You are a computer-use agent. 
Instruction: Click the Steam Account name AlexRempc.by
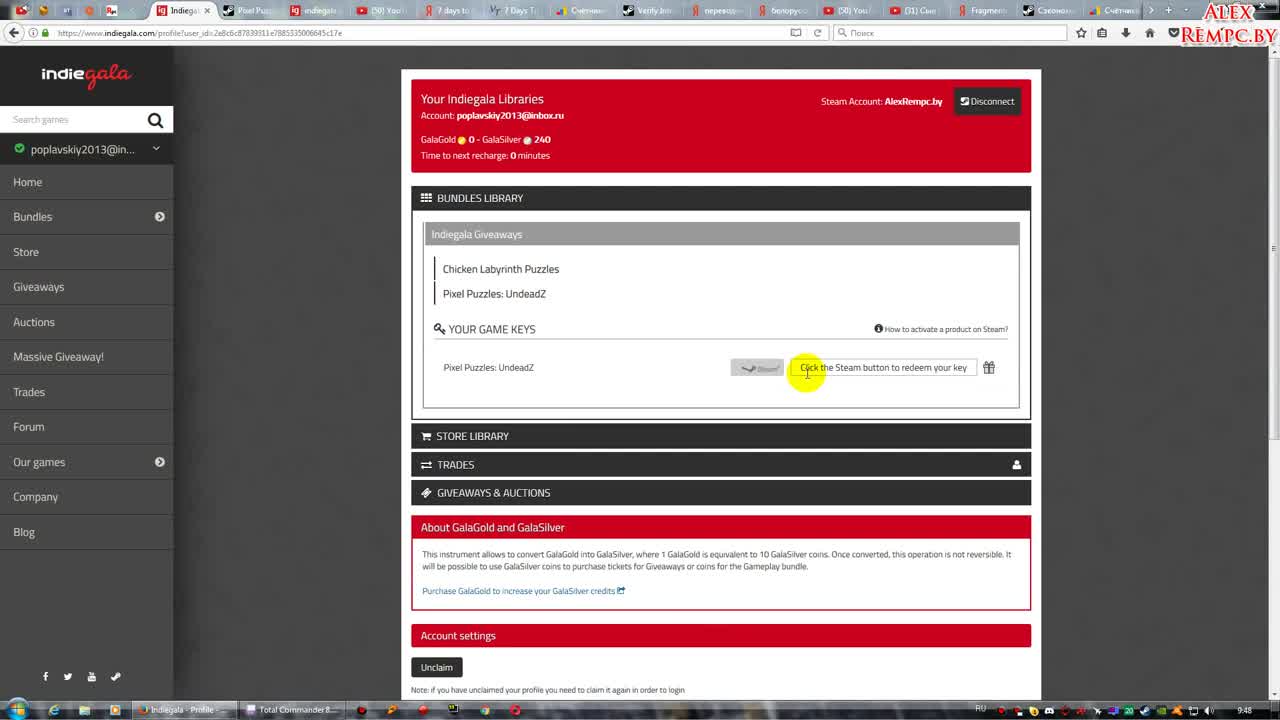click(913, 102)
